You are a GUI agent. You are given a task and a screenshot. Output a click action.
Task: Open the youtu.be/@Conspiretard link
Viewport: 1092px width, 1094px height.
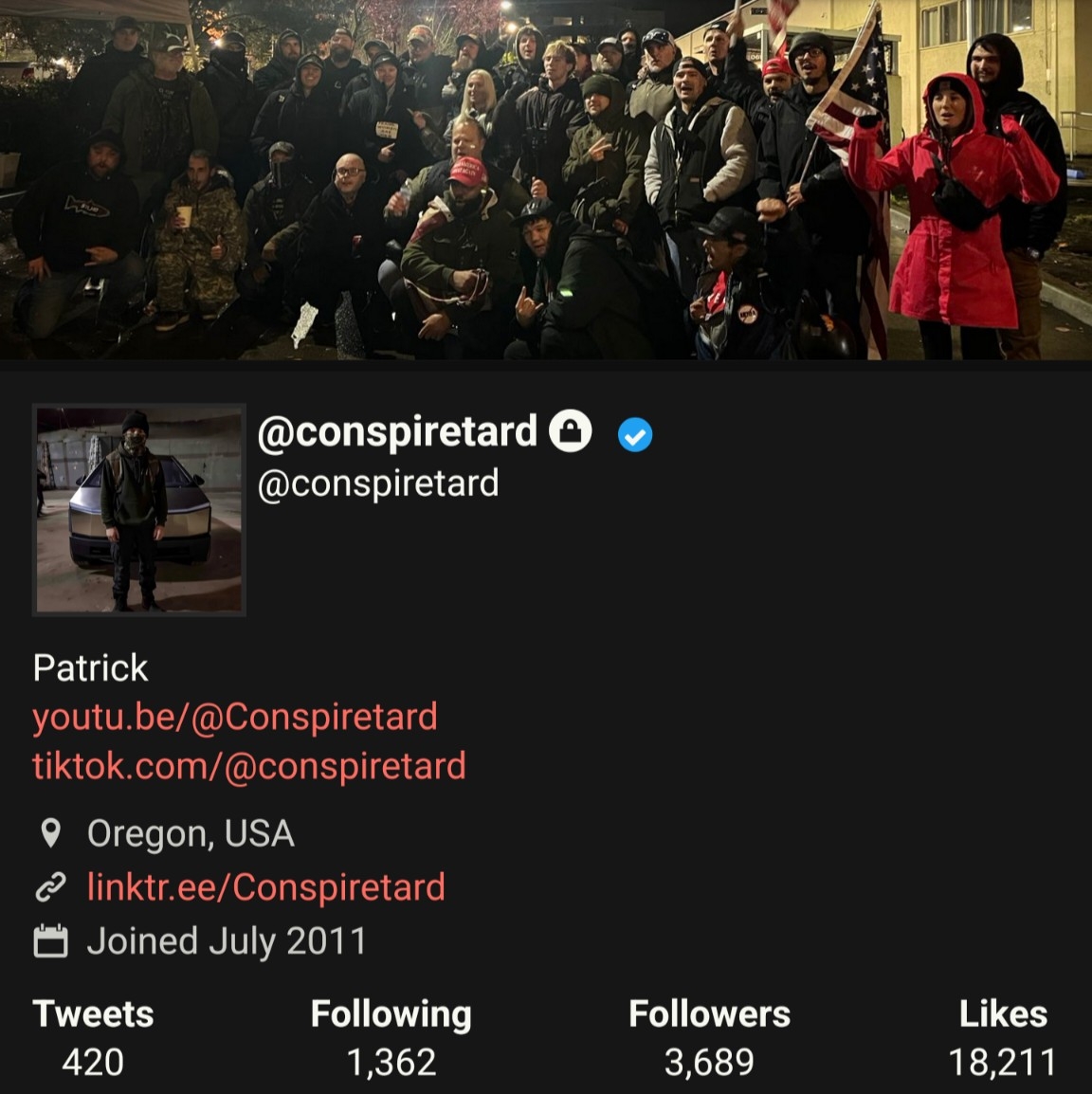pyautogui.click(x=235, y=718)
